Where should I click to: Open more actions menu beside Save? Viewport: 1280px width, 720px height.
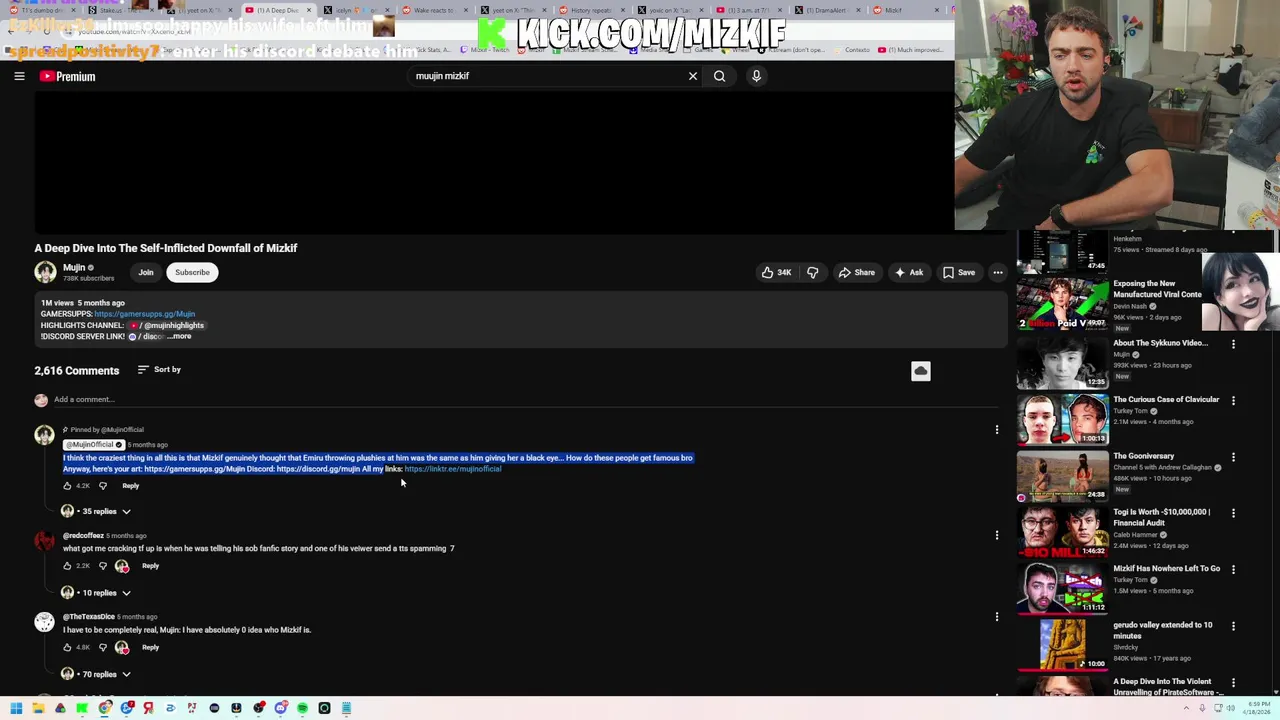tap(997, 272)
